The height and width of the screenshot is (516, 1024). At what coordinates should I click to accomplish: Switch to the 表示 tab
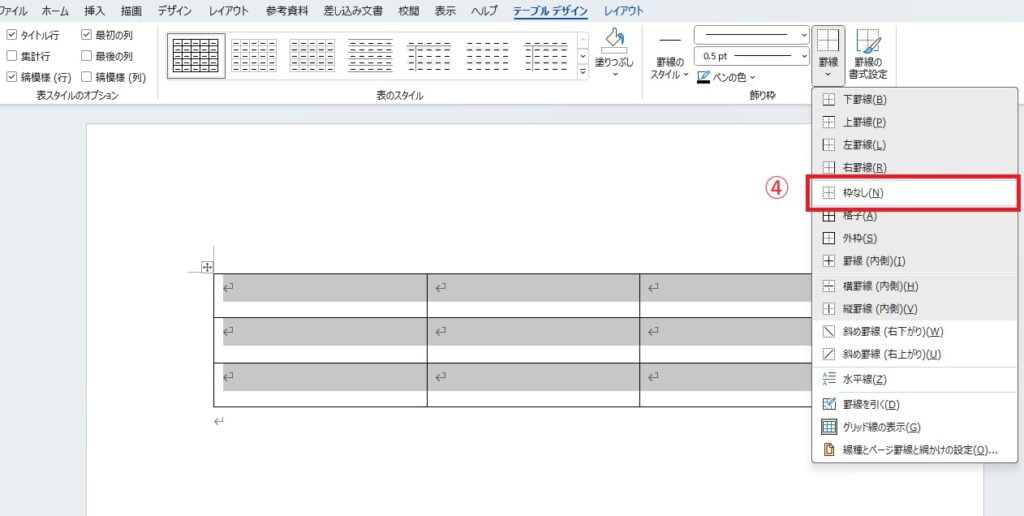[x=445, y=10]
